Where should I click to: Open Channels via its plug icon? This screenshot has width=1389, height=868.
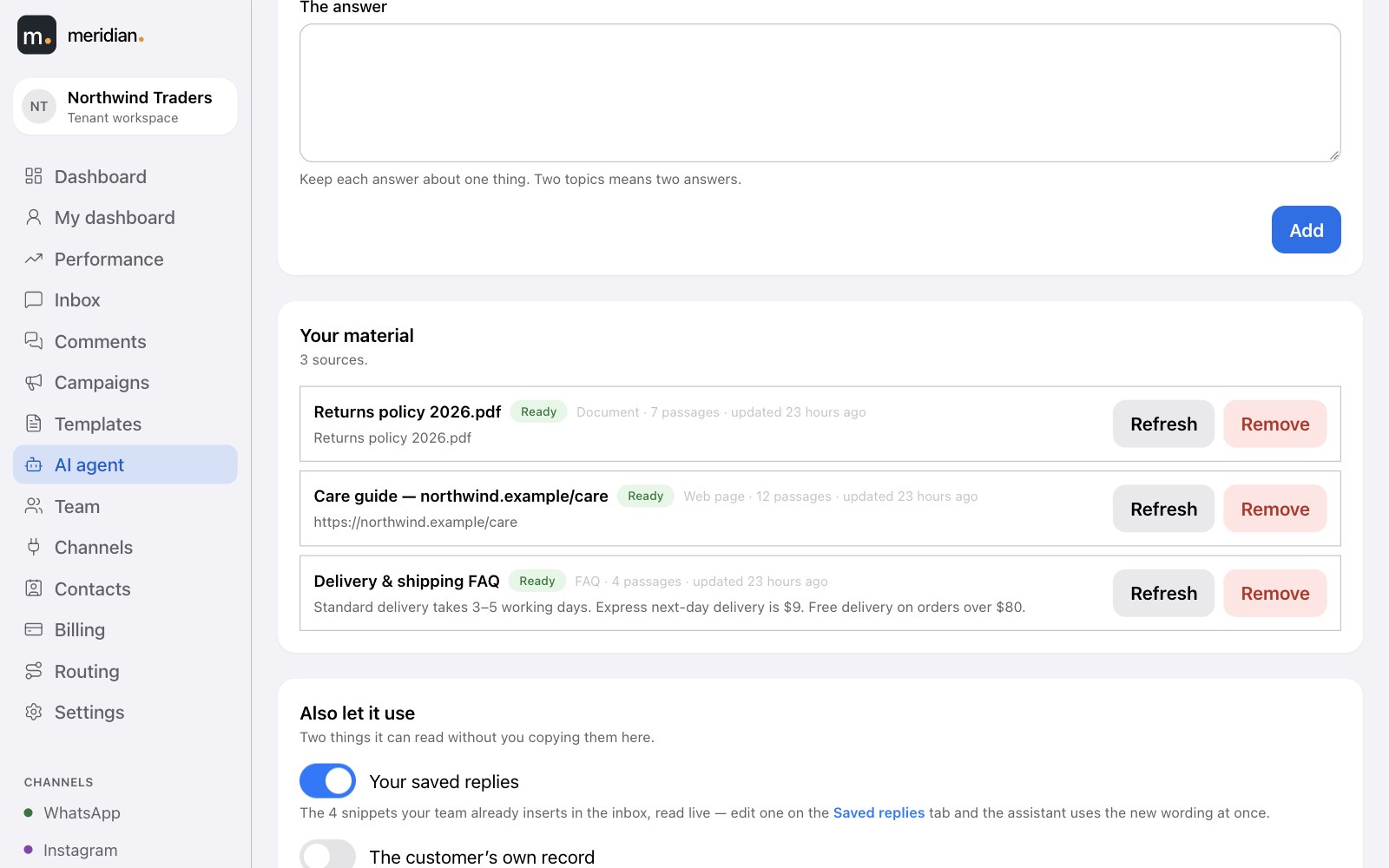[34, 547]
